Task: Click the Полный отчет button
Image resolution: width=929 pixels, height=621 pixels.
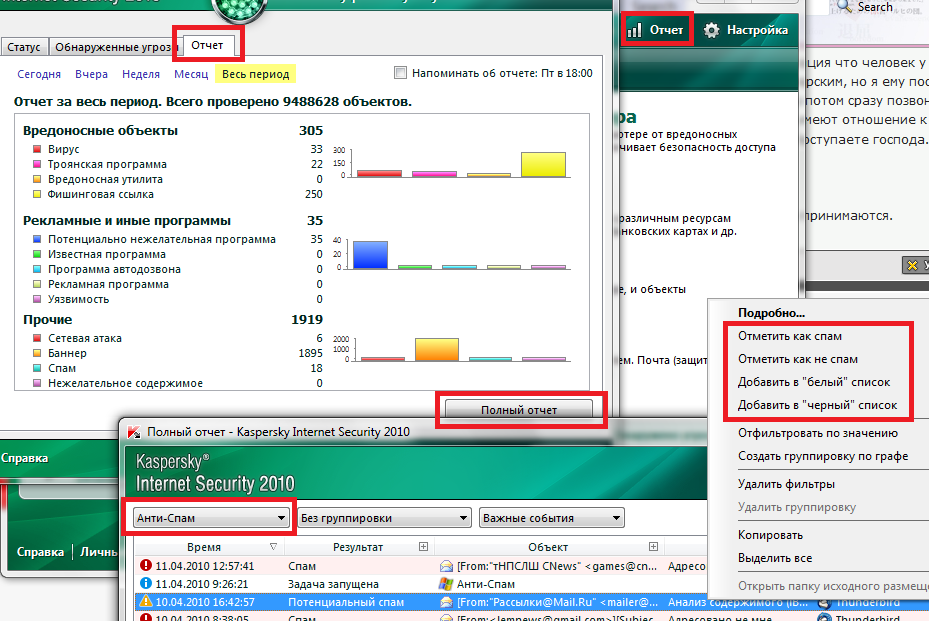Action: coord(519,409)
